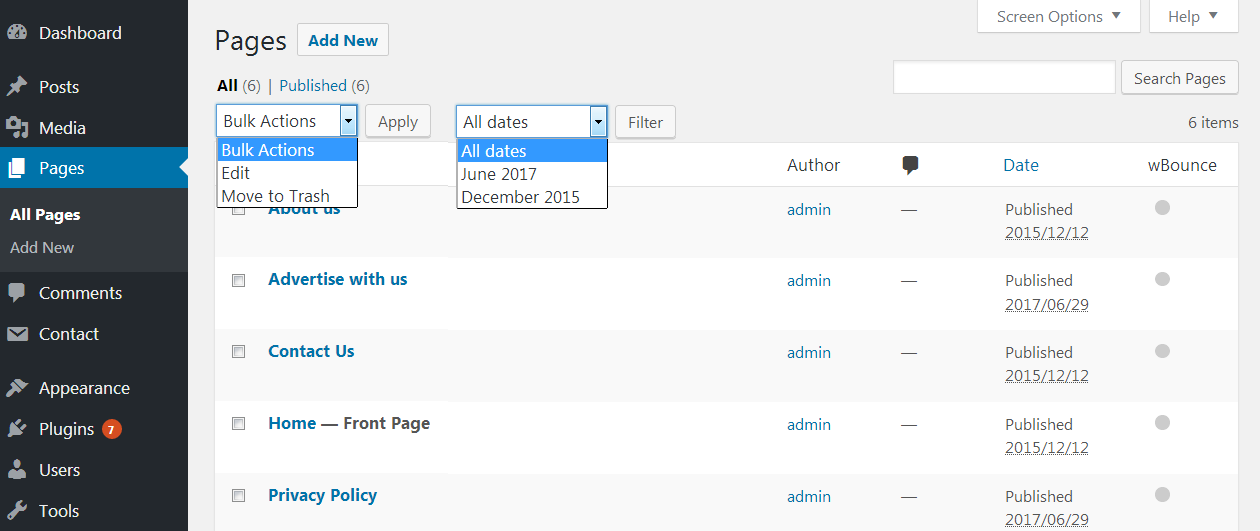The image size is (1260, 531).
Task: Click wBounce status dot for About us
Action: 1162,208
